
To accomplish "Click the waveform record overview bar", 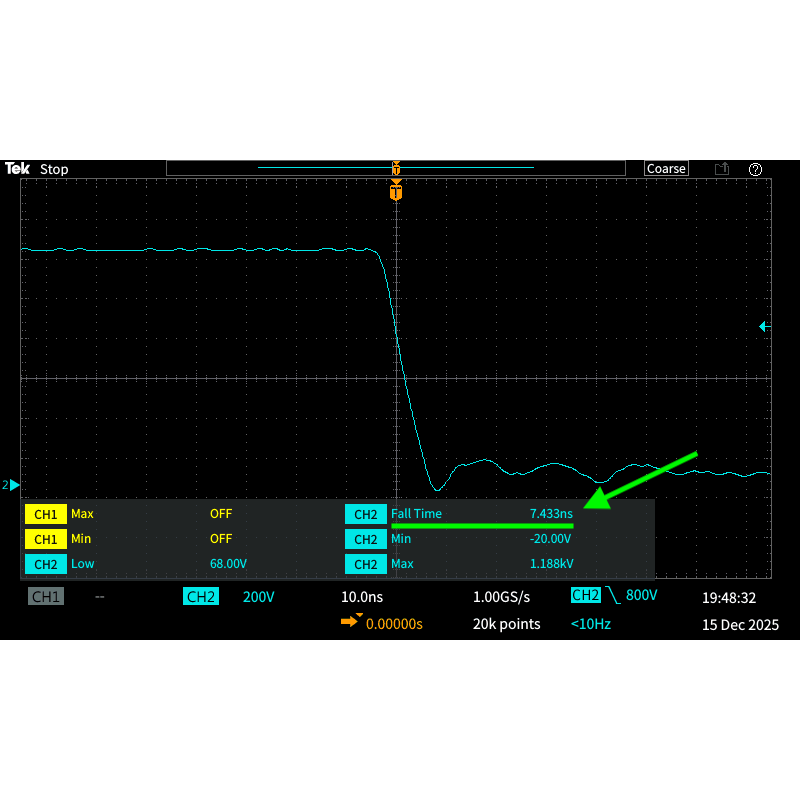I will click(396, 168).
